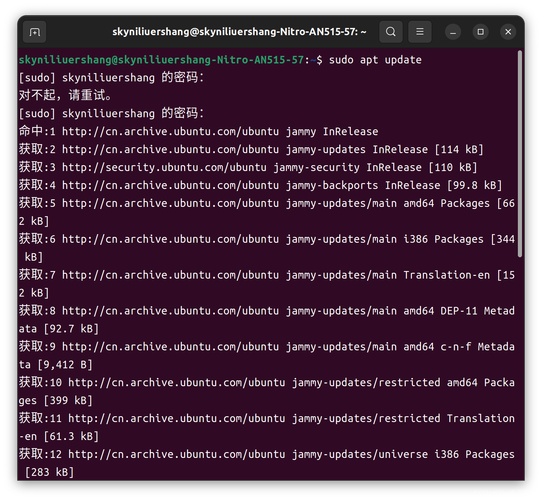Screen dimensions: 542x500
Task: Click the '[61.3 kB]' size text
Action: click(x=71, y=436)
